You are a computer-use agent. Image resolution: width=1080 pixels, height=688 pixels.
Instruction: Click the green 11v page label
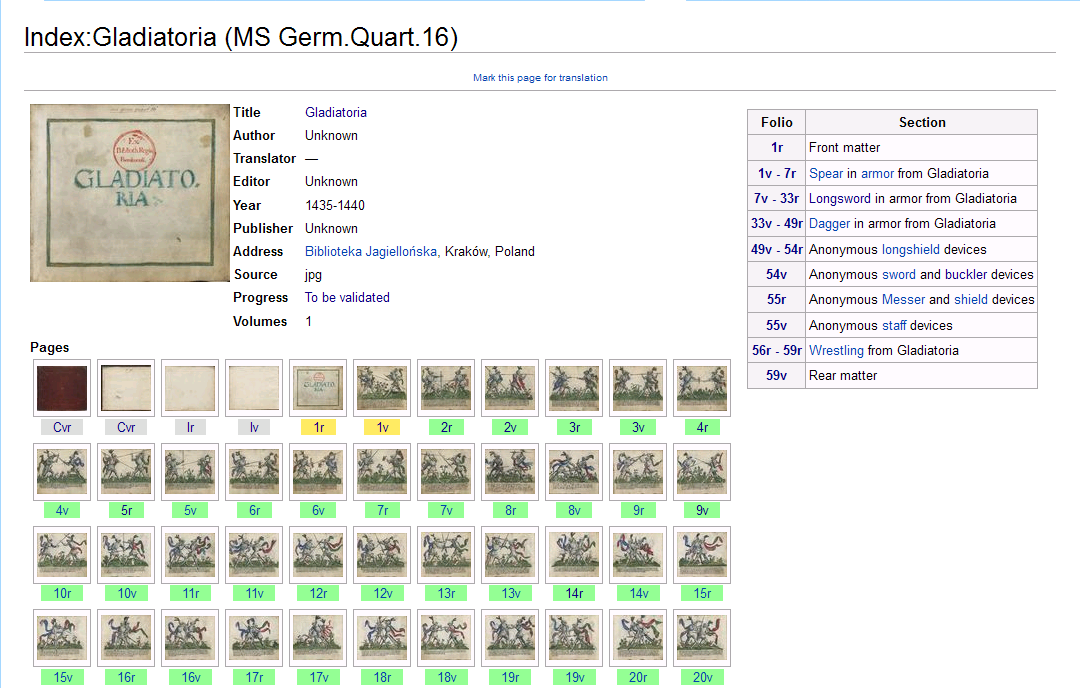pyautogui.click(x=254, y=593)
